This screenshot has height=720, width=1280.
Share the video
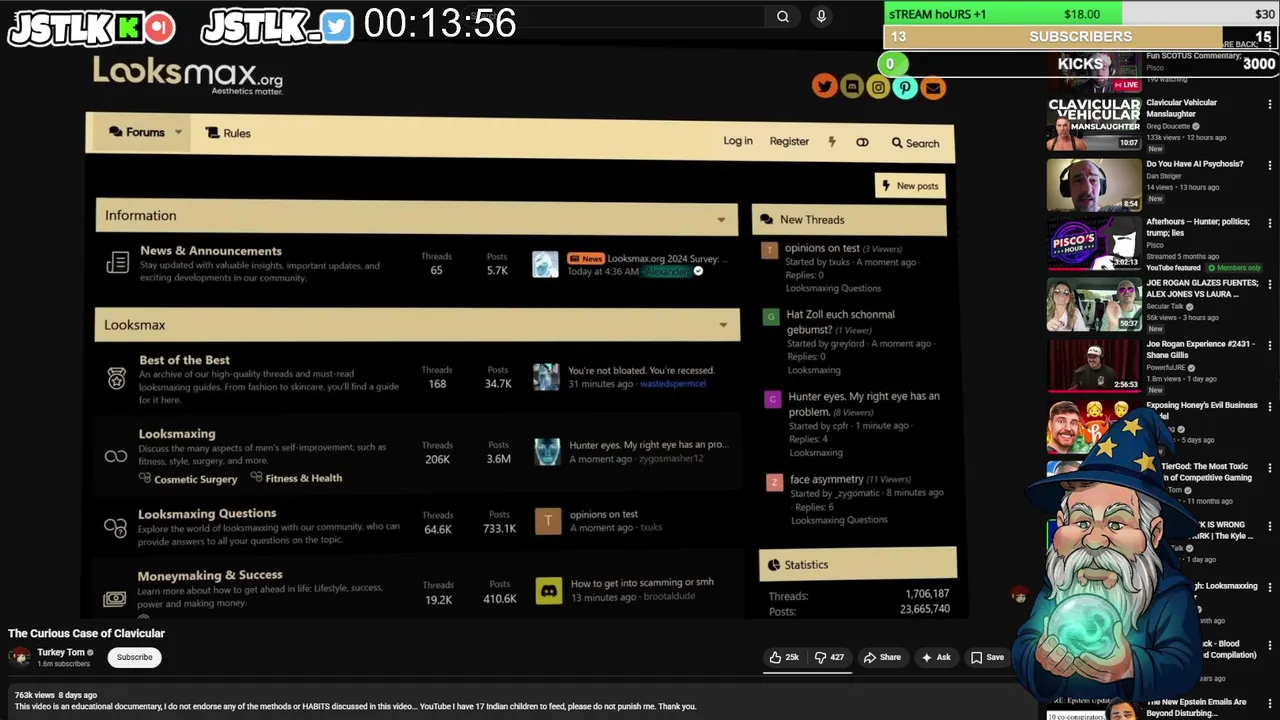tap(882, 657)
